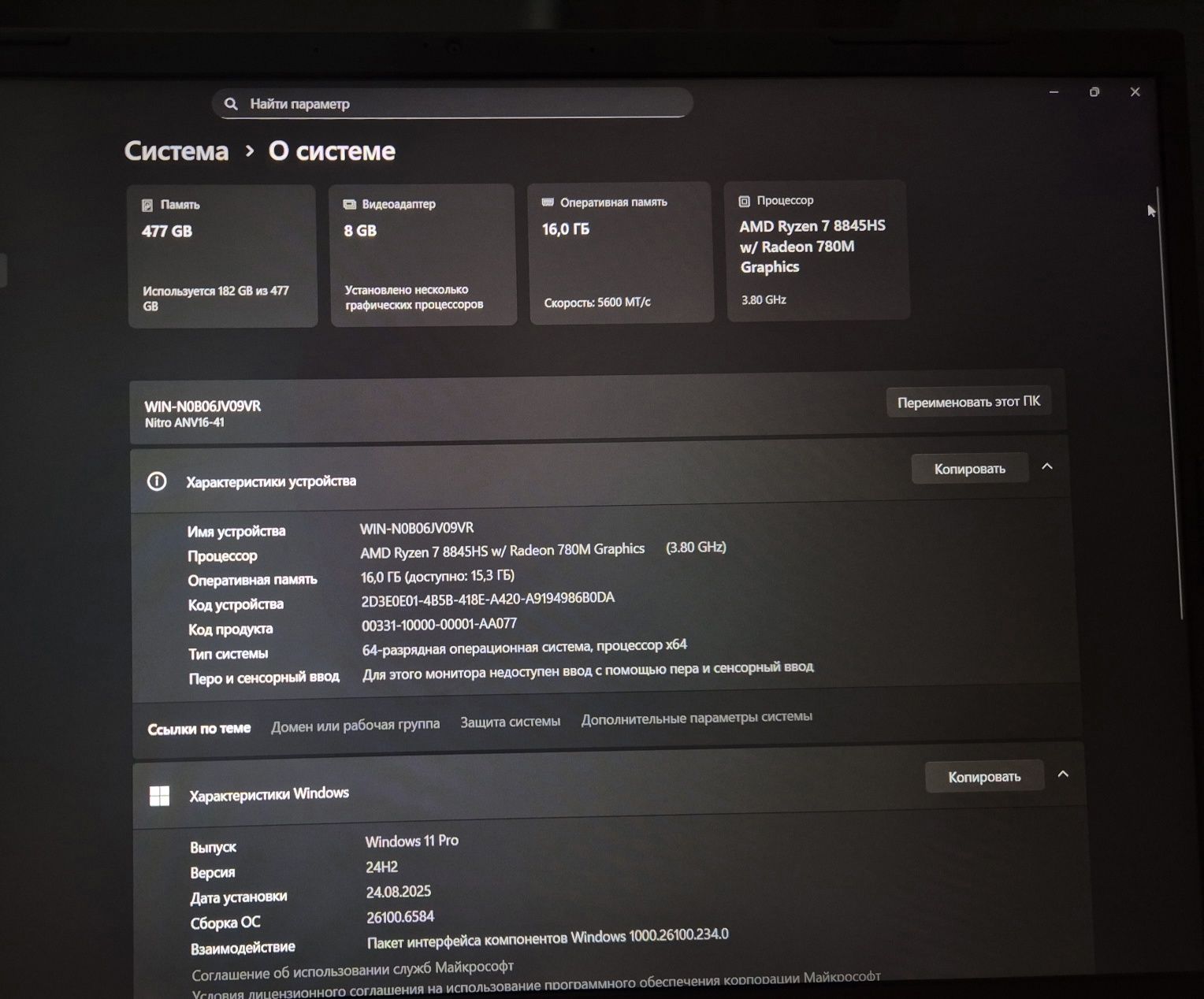Click the Видеоадаптер card icon
1204x999 pixels.
(x=349, y=204)
